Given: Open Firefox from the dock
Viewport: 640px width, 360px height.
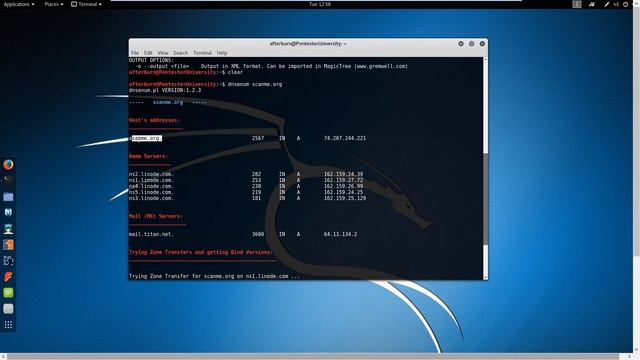Looking at the screenshot, I should pos(8,164).
